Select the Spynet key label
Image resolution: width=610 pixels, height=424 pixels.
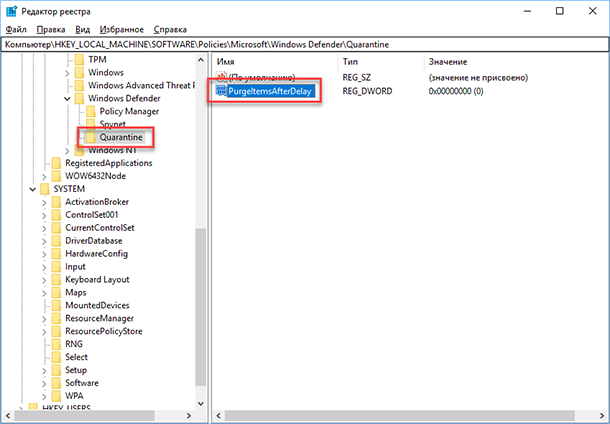[112, 124]
